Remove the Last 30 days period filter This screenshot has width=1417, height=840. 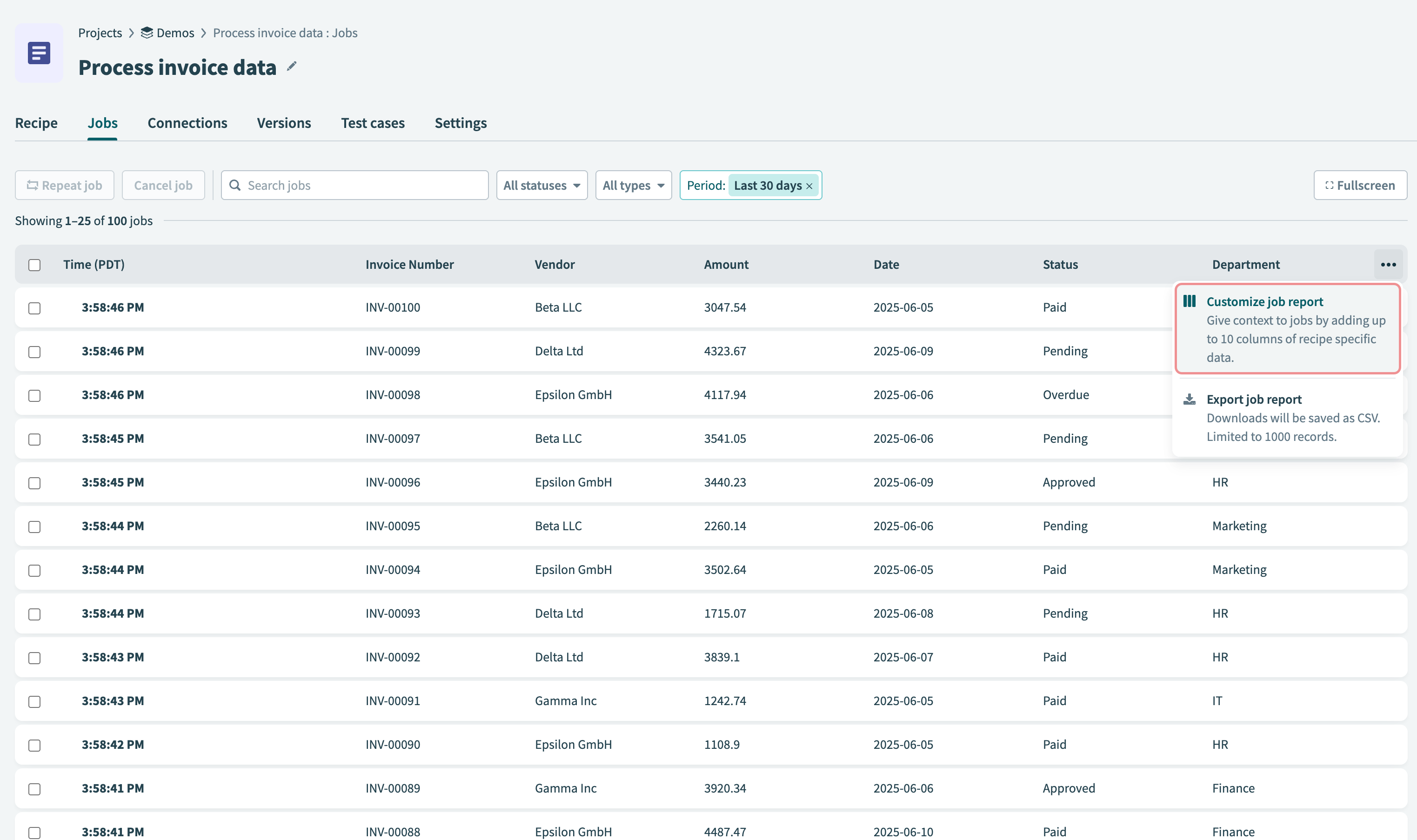[x=809, y=186]
